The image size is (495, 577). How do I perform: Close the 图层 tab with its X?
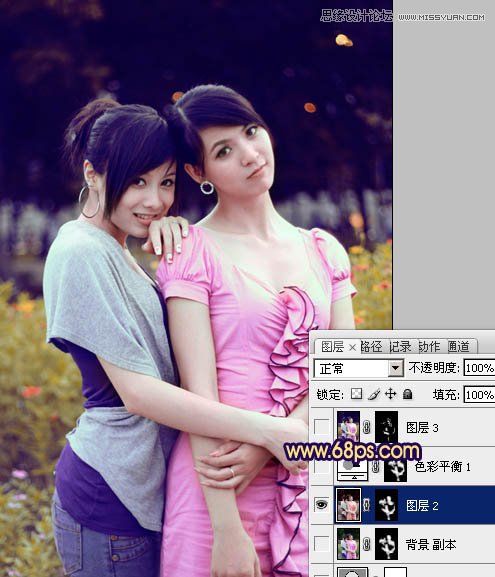coord(352,347)
